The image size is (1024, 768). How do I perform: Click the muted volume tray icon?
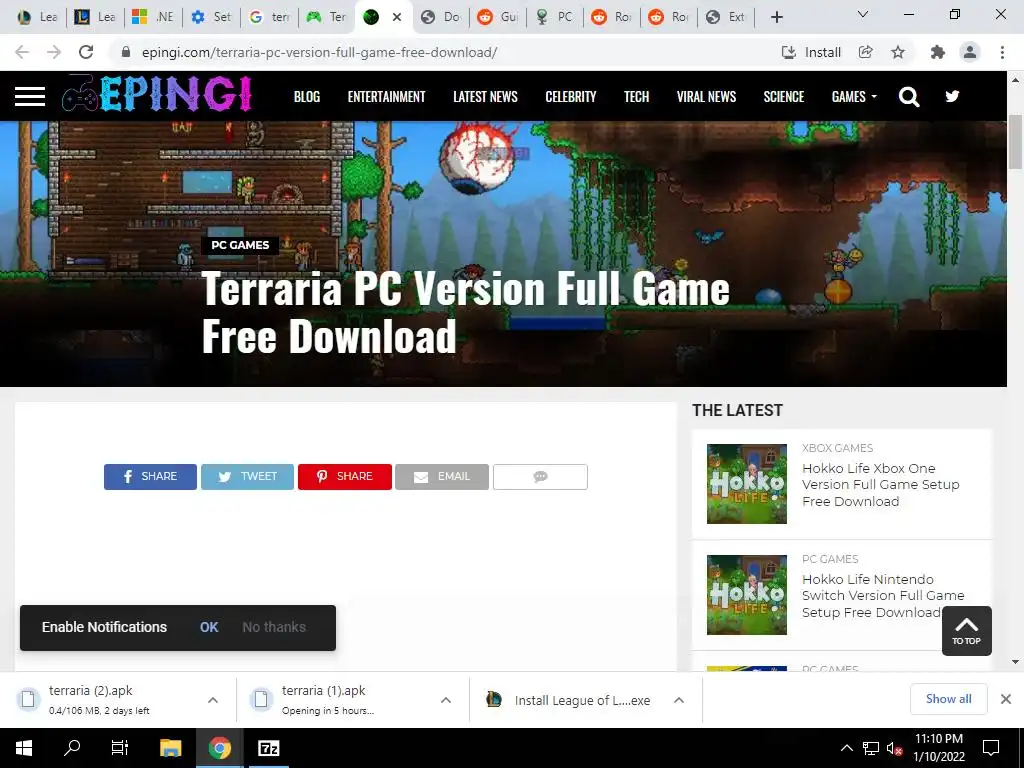click(x=893, y=748)
